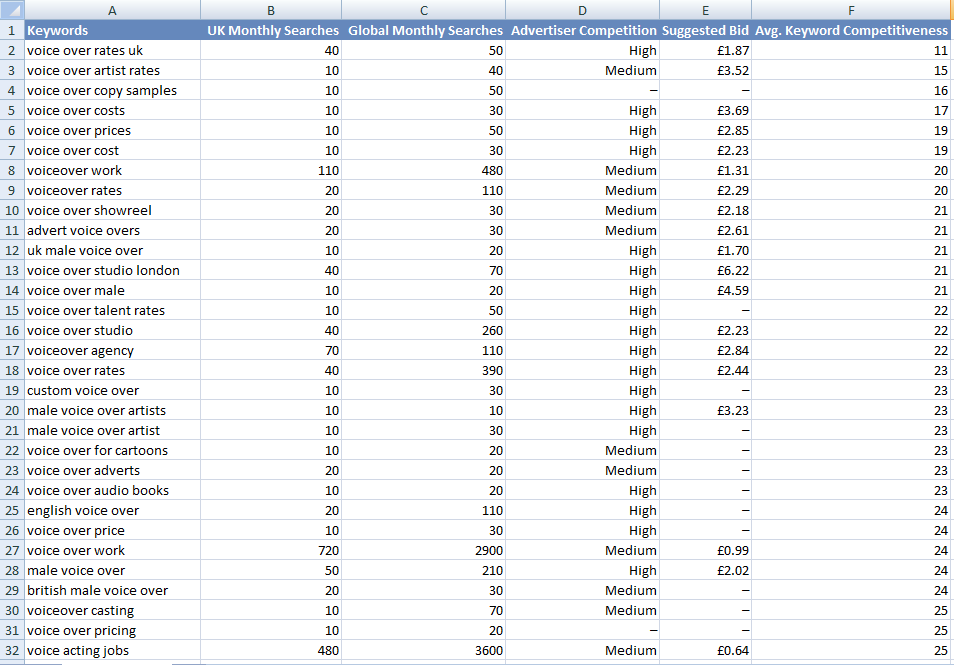
Task: Click UK searches value 110
Action: tap(271, 170)
